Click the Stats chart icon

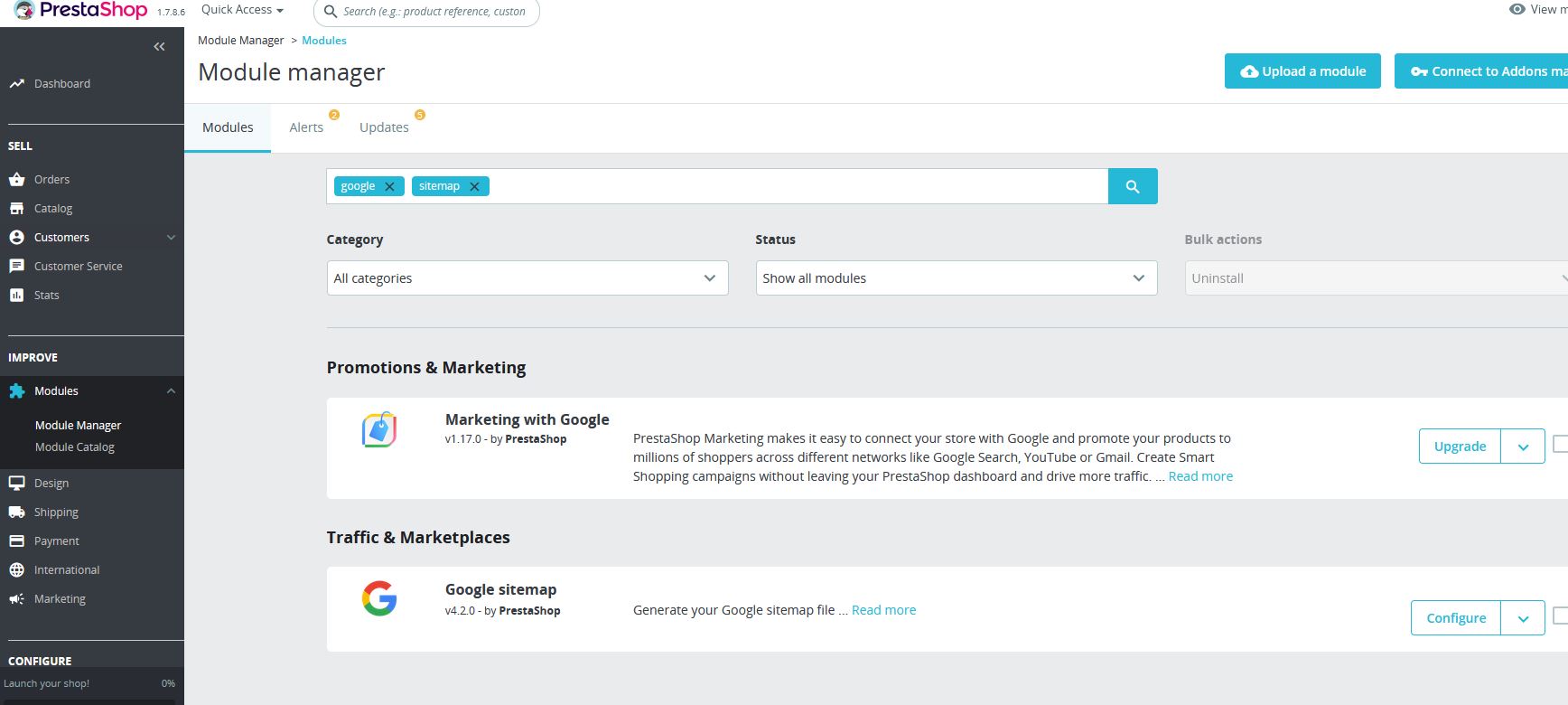[16, 295]
